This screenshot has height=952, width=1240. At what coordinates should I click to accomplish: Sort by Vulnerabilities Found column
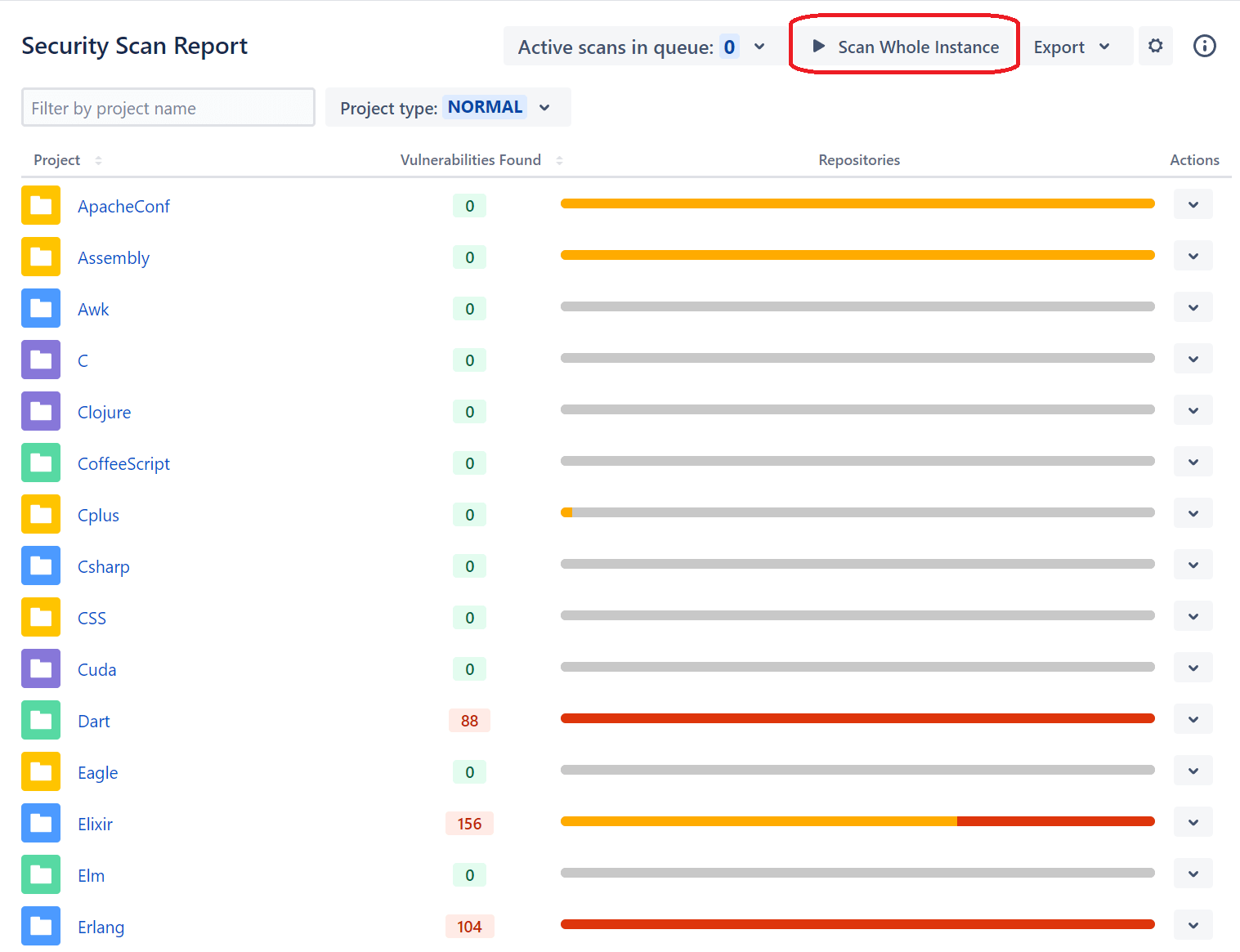tap(560, 160)
